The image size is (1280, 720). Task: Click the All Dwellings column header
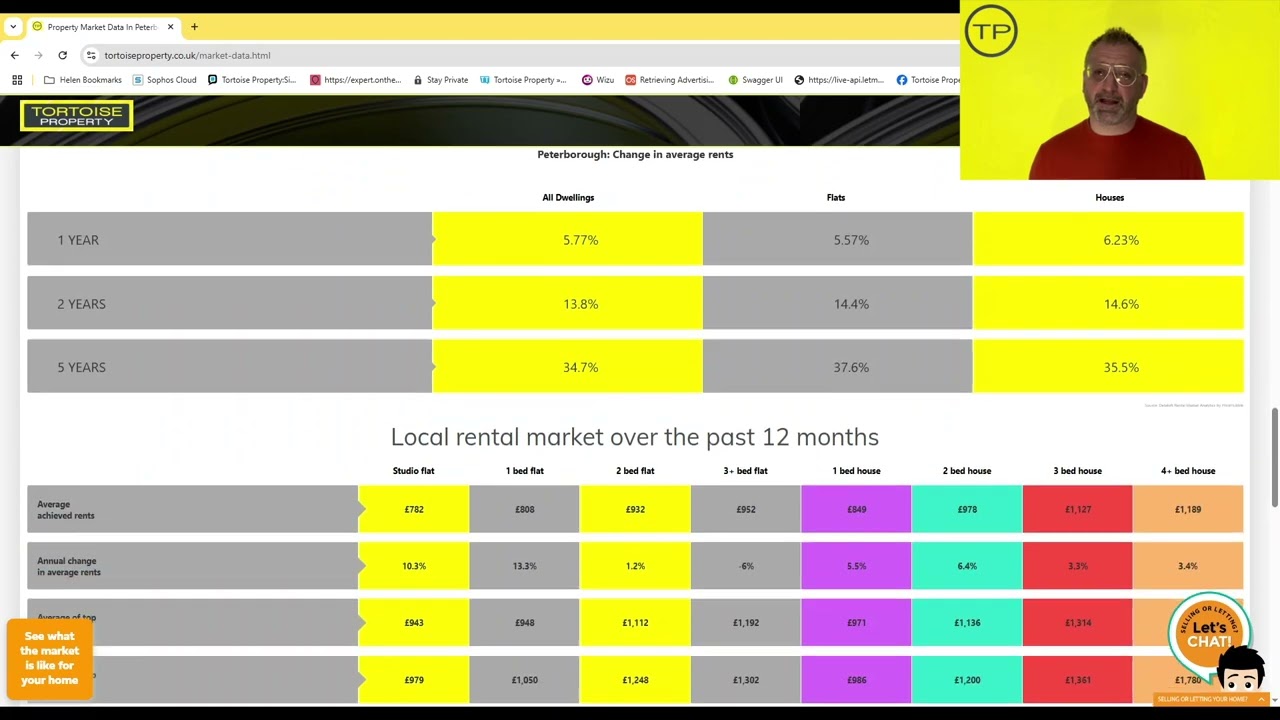(568, 197)
